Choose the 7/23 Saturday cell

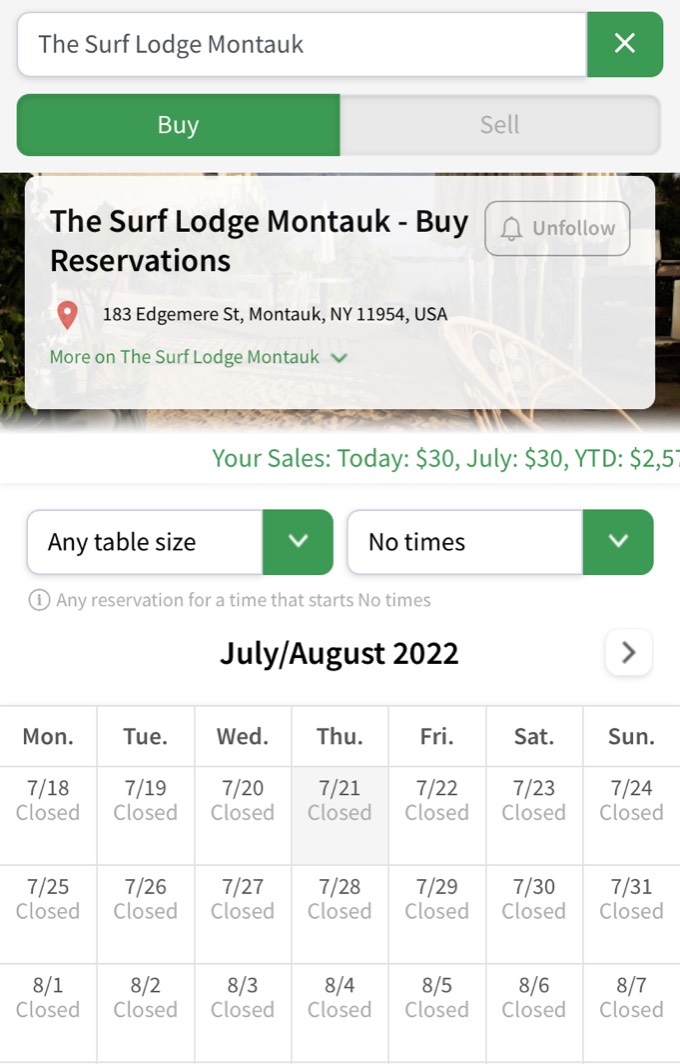534,800
